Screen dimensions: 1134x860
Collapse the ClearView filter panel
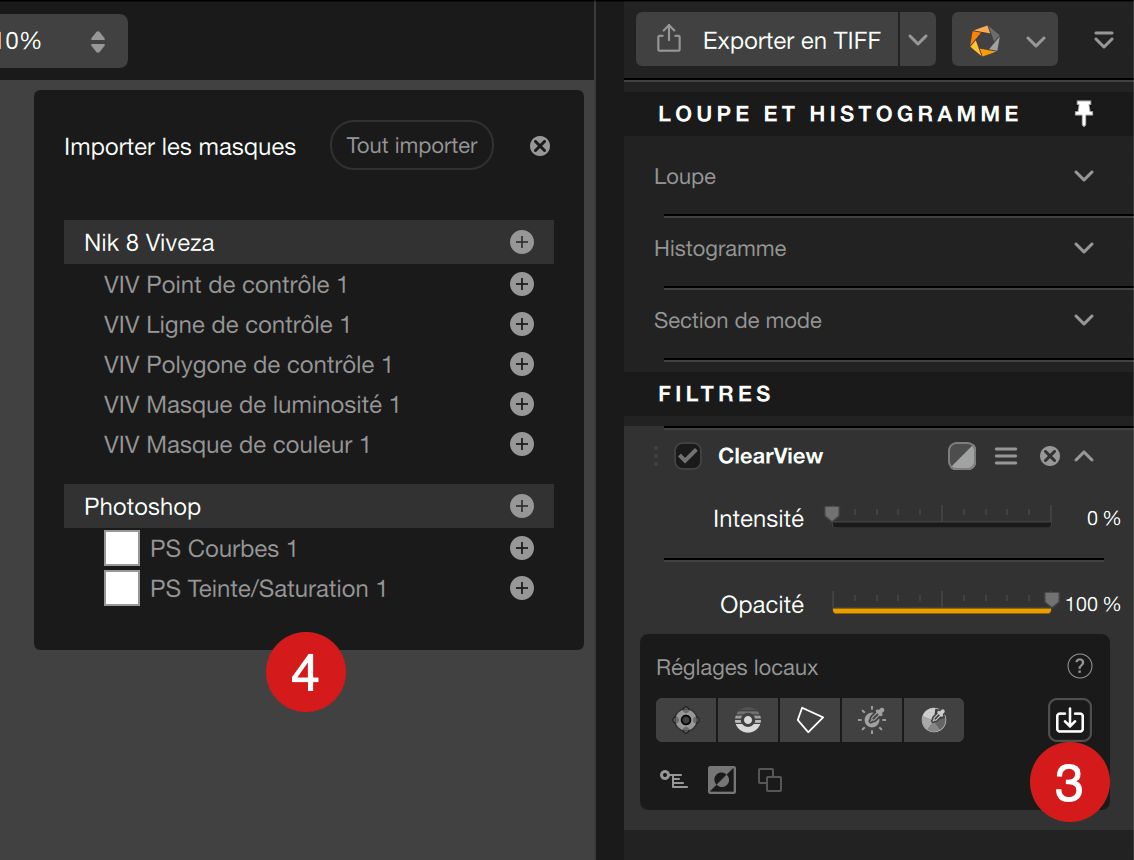[x=1083, y=456]
